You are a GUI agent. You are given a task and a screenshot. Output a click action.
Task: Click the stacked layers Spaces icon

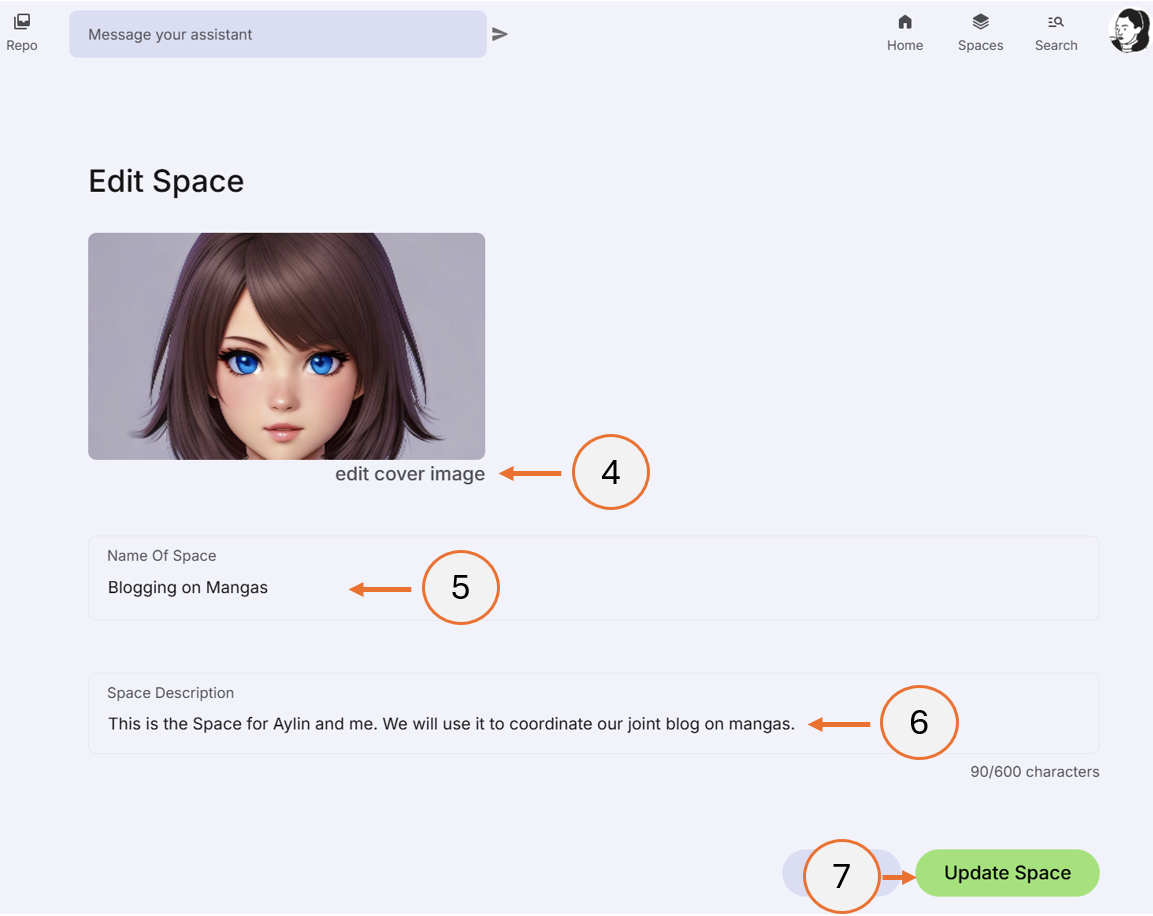click(x=980, y=20)
